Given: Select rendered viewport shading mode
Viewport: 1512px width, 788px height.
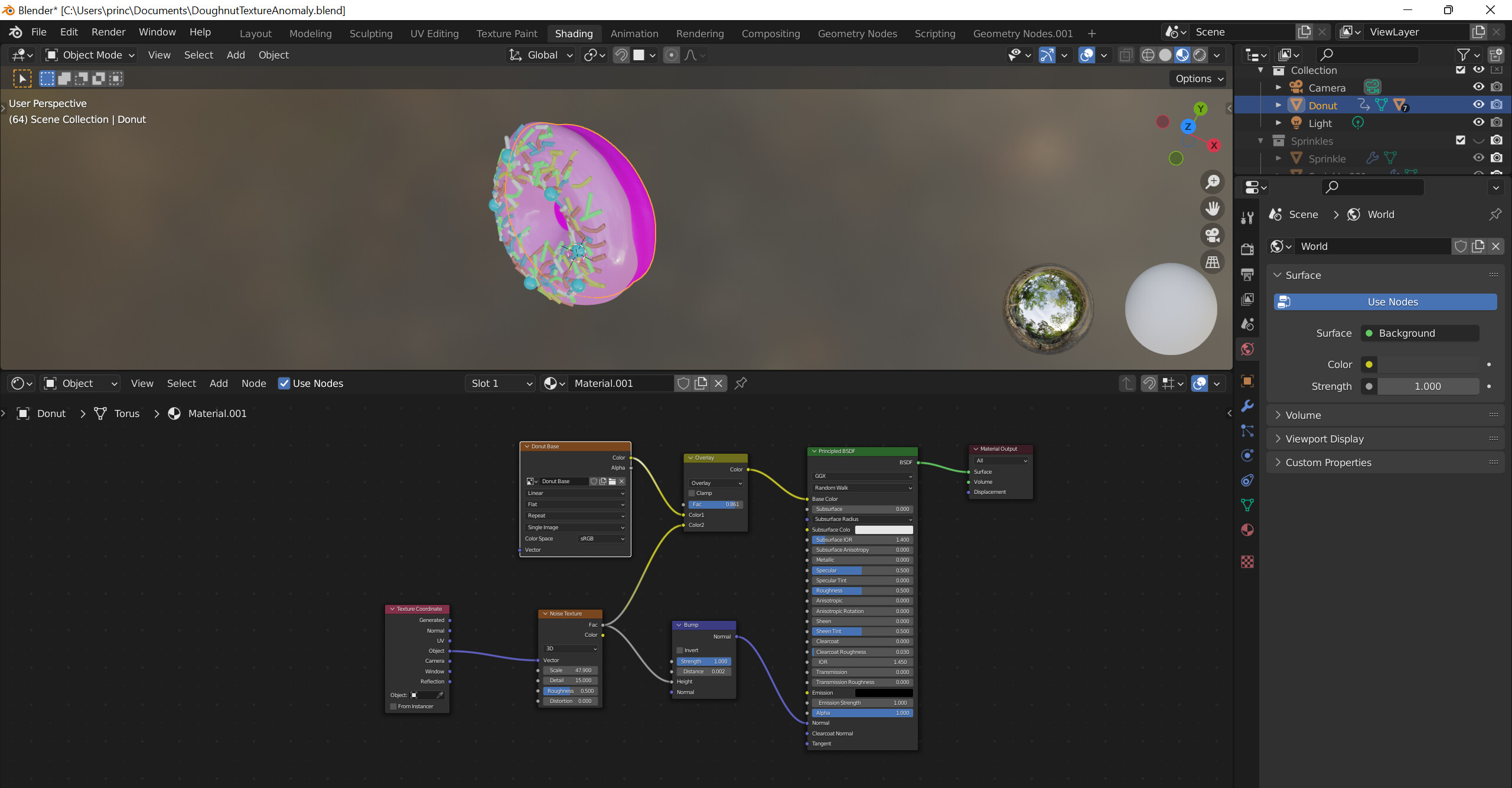Looking at the screenshot, I should tap(1200, 55).
